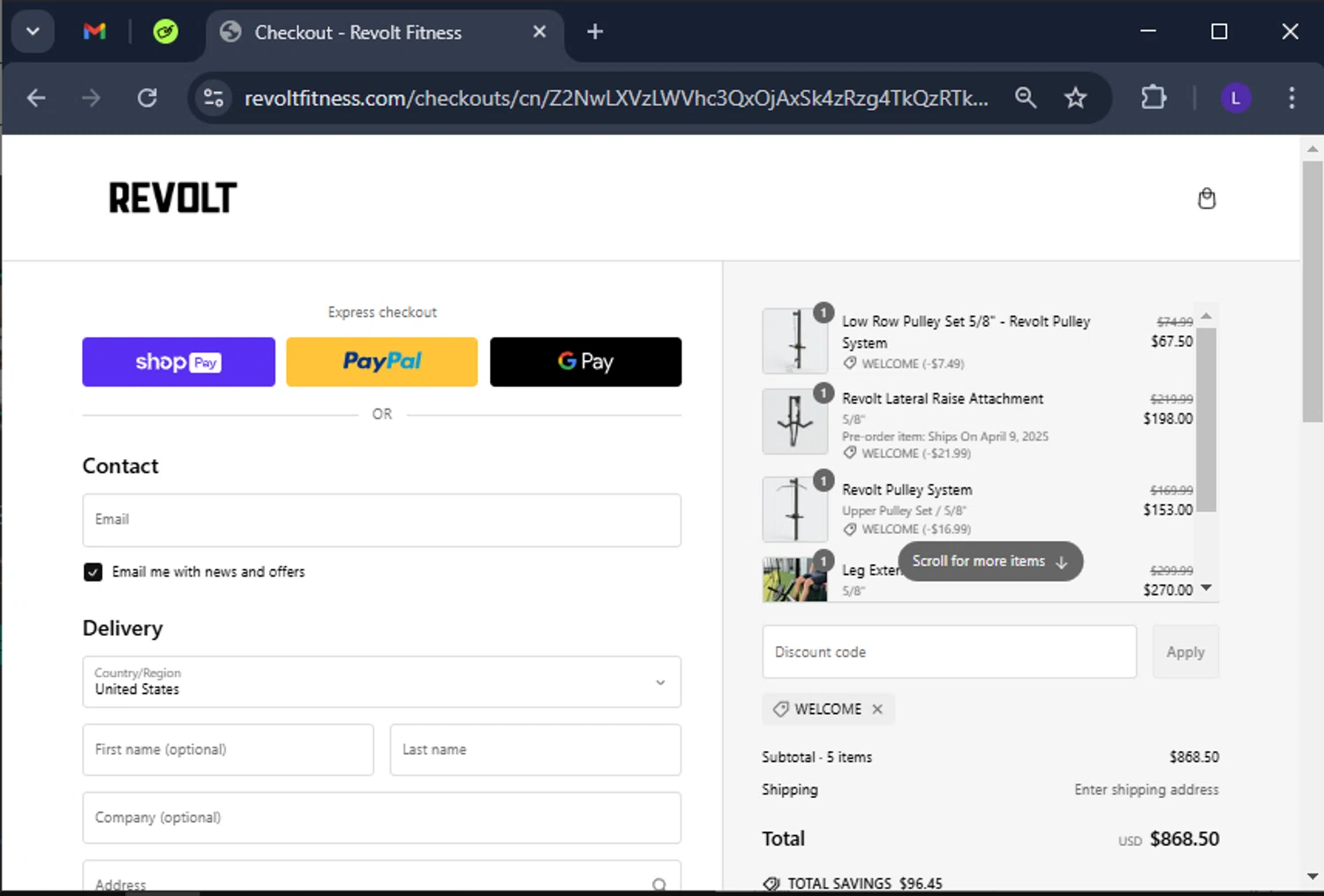Click the WELCOME (-$21.99) discount label
Image resolution: width=1324 pixels, height=896 pixels.
916,454
